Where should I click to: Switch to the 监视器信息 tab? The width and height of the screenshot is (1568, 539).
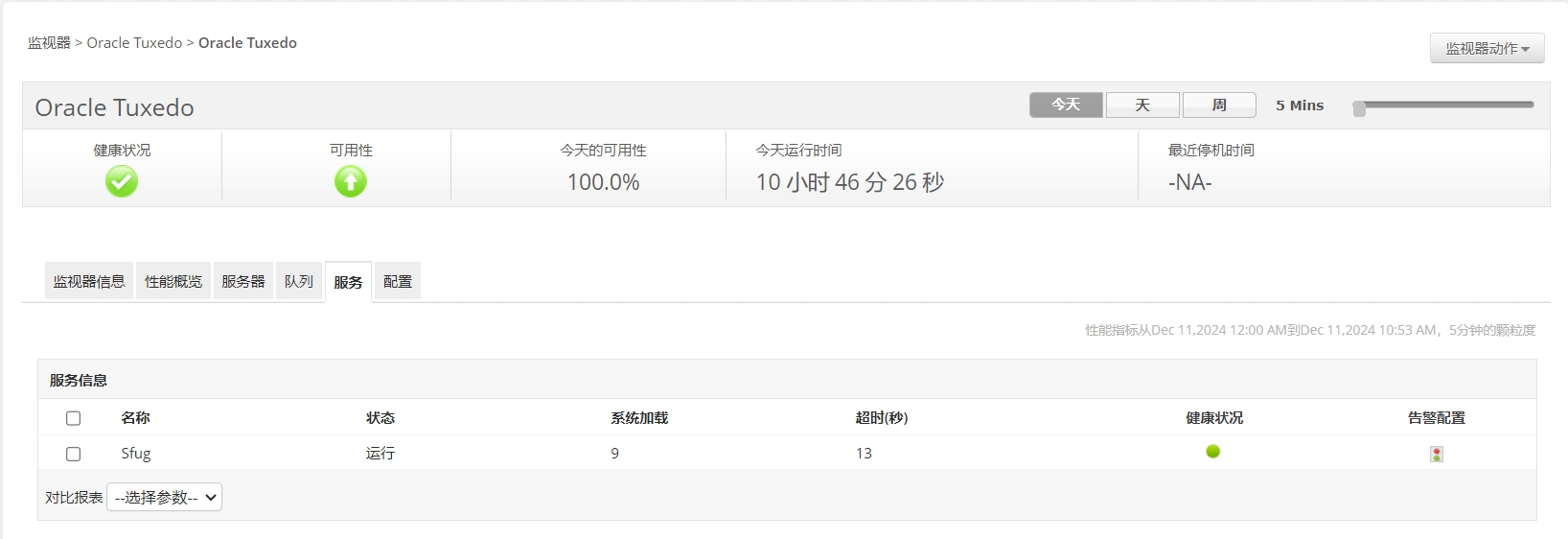(89, 281)
